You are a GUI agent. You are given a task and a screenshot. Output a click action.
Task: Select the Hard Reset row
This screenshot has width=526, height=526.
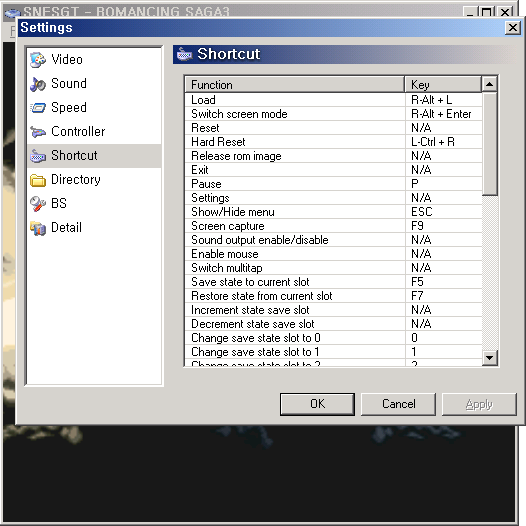pyautogui.click(x=333, y=142)
